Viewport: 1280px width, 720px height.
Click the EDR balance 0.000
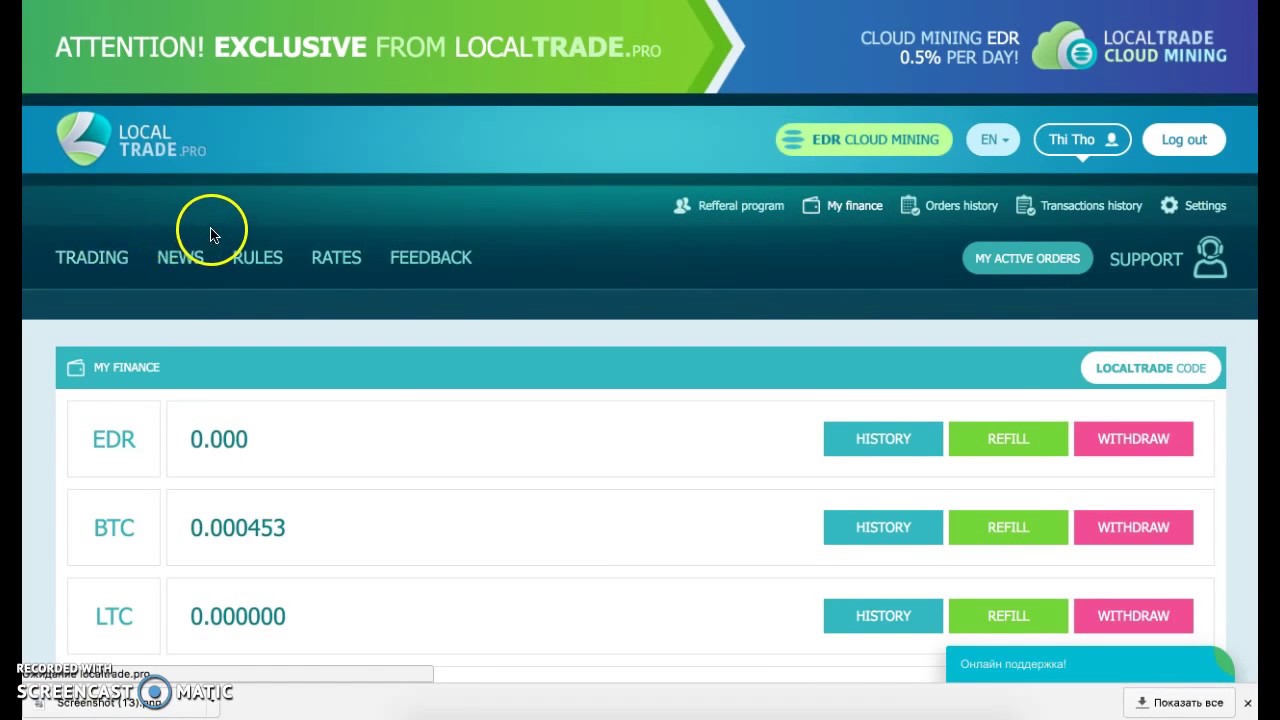pos(219,439)
